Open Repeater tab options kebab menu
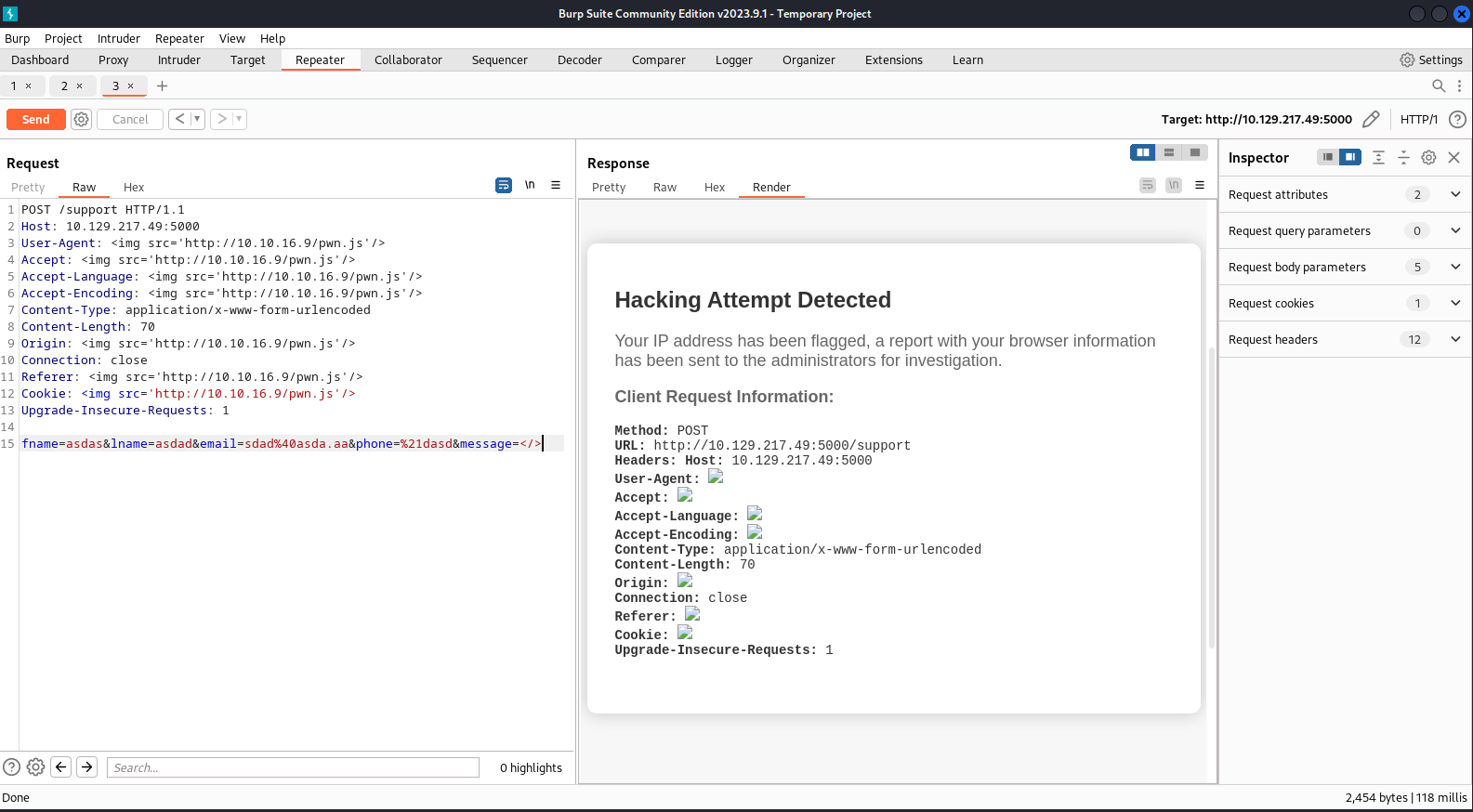Screen dimensions: 1473x812 pyautogui.click(x=1459, y=85)
